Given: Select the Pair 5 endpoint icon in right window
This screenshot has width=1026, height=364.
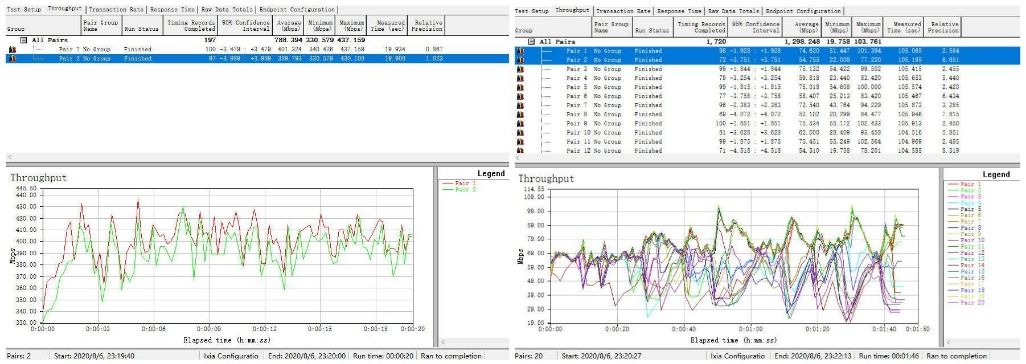Looking at the screenshot, I should (521, 86).
